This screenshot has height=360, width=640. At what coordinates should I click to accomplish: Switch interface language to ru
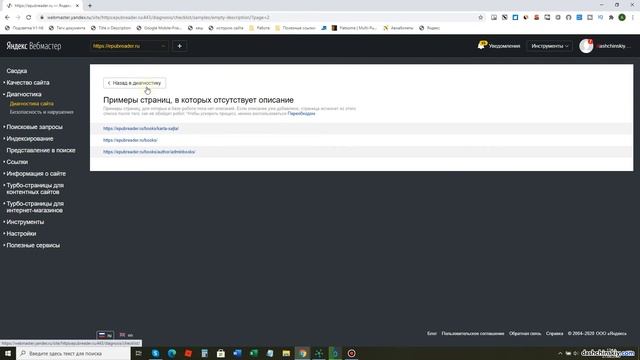tap(105, 335)
